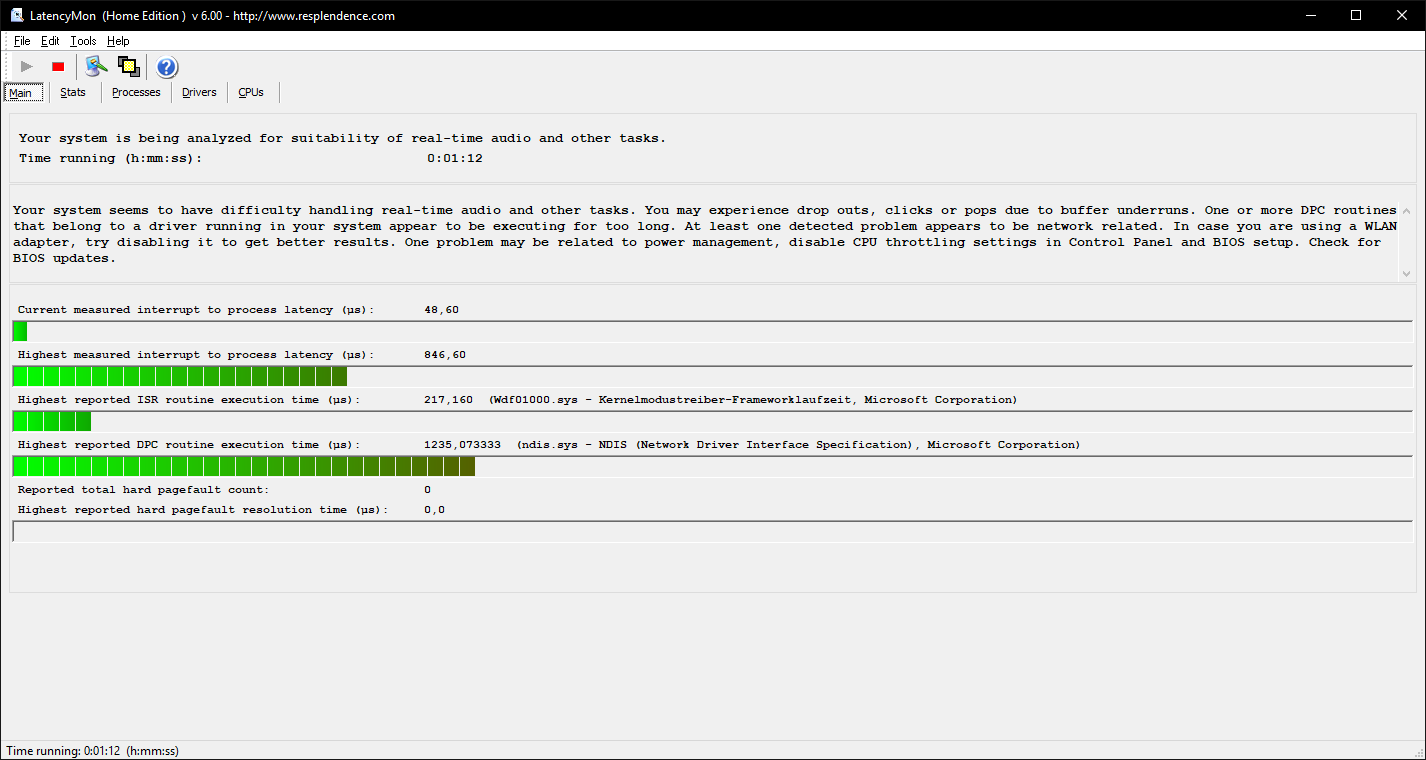Maximize the LatencyMon window

tap(1357, 15)
